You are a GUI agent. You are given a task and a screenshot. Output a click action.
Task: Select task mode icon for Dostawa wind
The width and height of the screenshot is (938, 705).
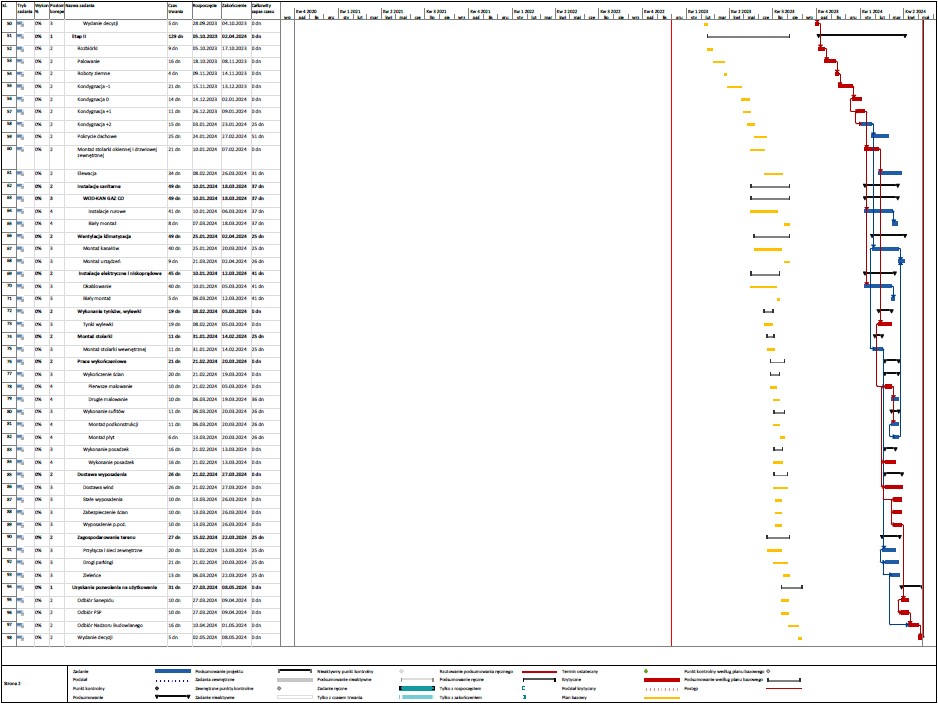pos(19,486)
